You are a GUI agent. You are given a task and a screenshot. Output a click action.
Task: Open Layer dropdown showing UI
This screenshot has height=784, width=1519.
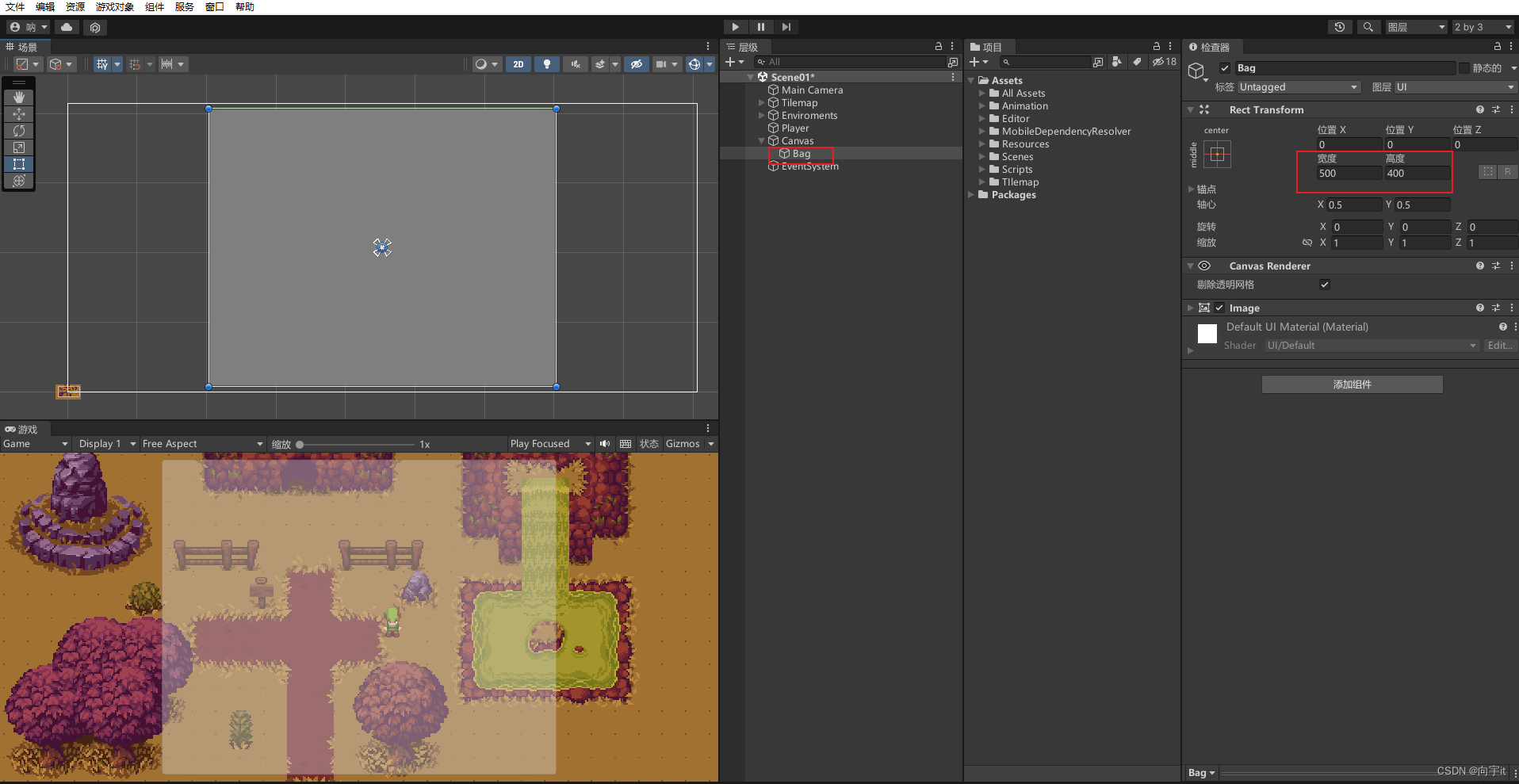[1456, 87]
